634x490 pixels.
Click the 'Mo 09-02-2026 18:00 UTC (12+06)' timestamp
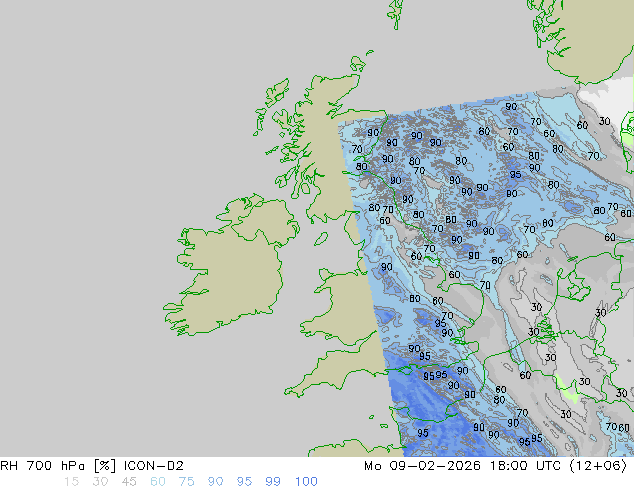tap(495, 466)
